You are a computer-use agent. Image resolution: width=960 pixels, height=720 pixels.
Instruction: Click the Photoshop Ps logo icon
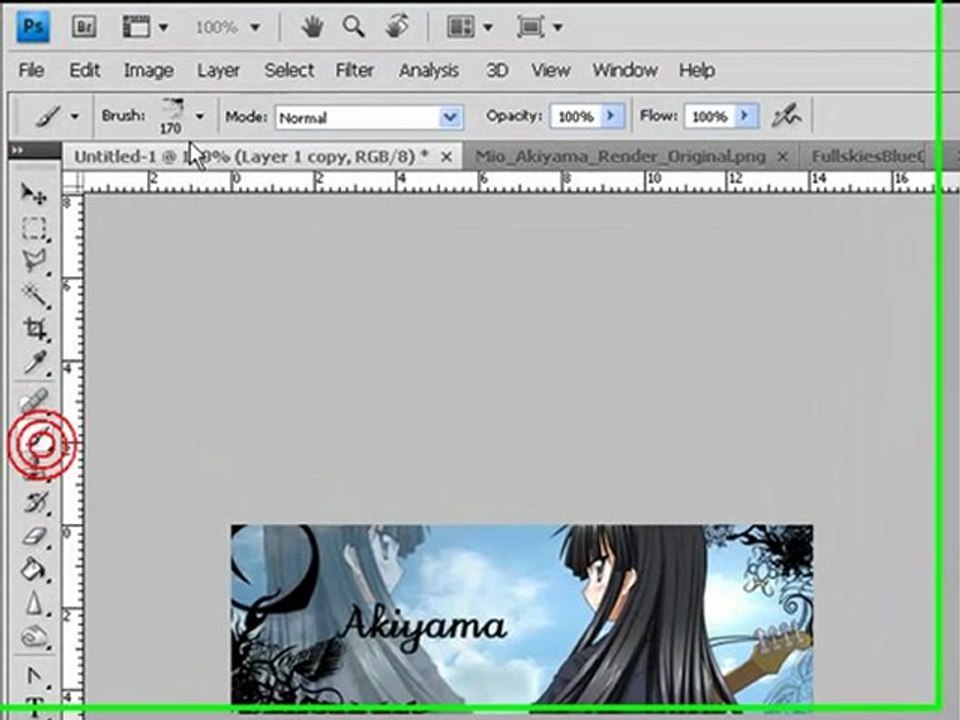point(33,28)
